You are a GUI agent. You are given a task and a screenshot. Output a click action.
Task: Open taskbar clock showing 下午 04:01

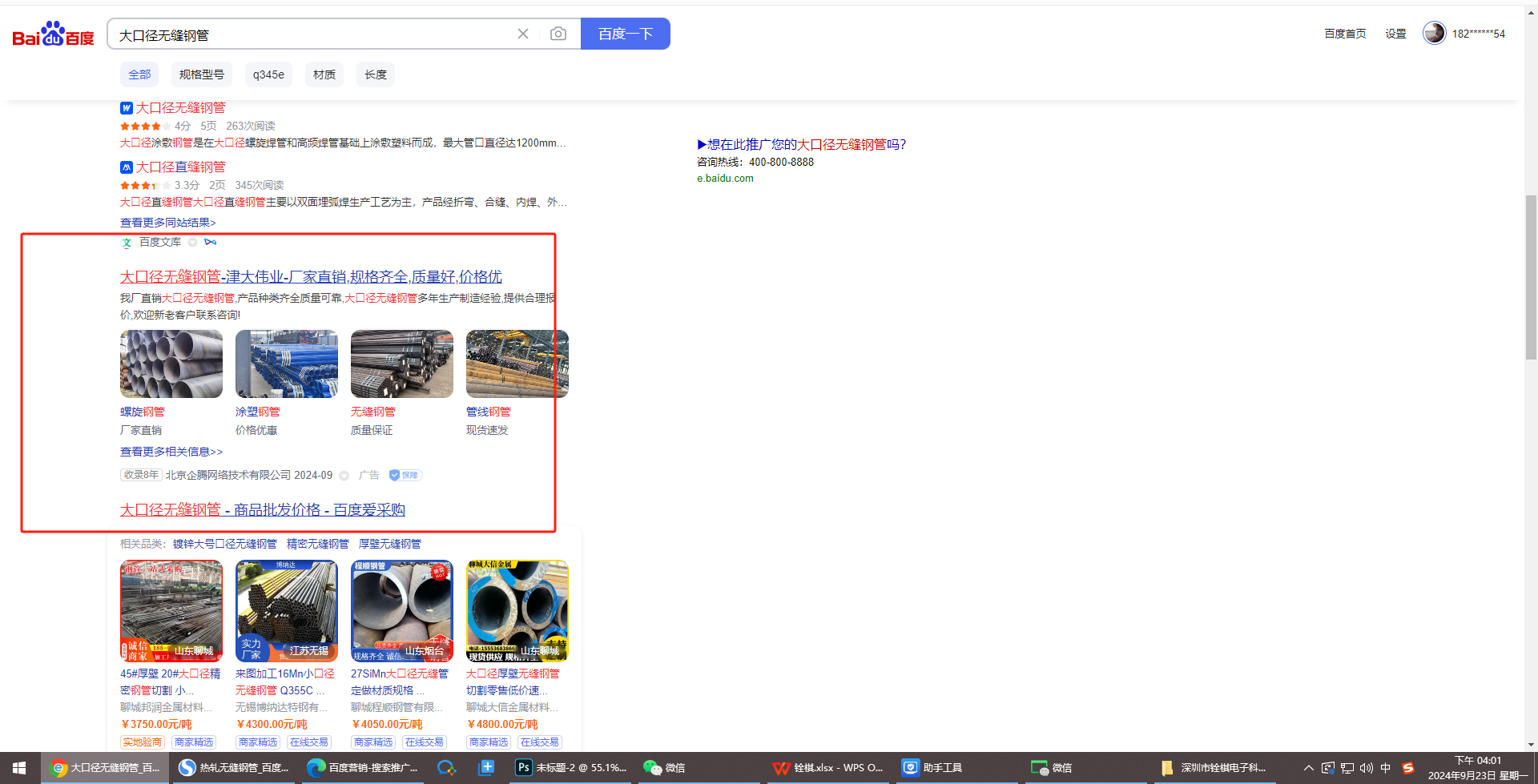[1479, 768]
